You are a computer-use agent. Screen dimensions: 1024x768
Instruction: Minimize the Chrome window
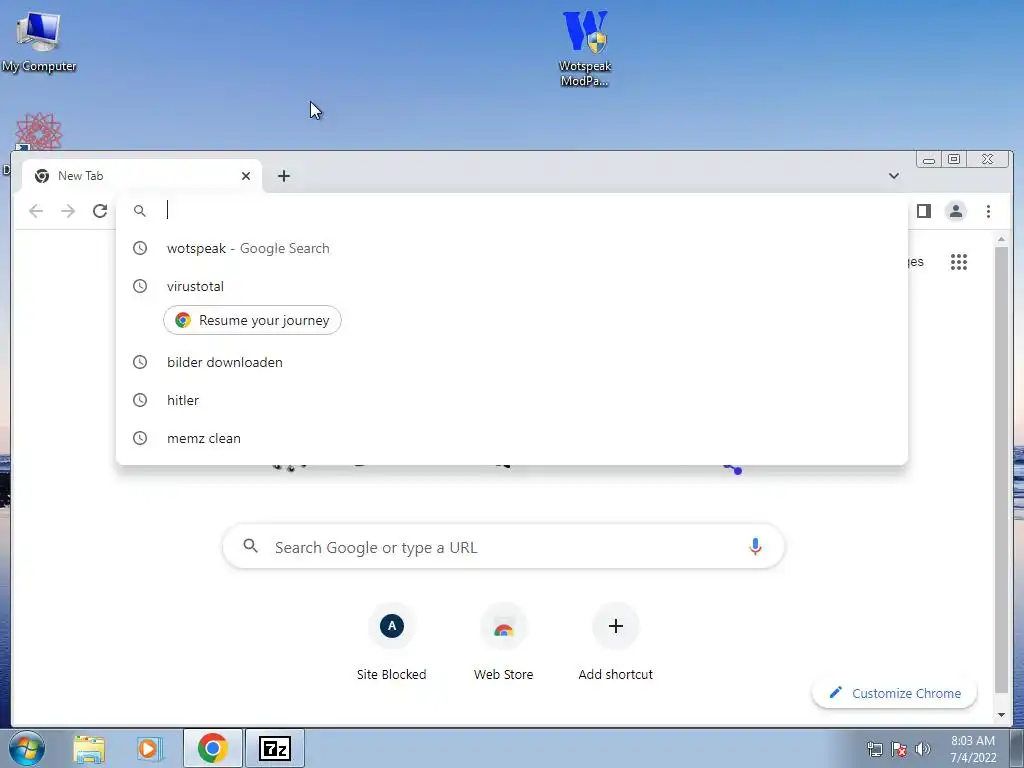pyautogui.click(x=928, y=159)
